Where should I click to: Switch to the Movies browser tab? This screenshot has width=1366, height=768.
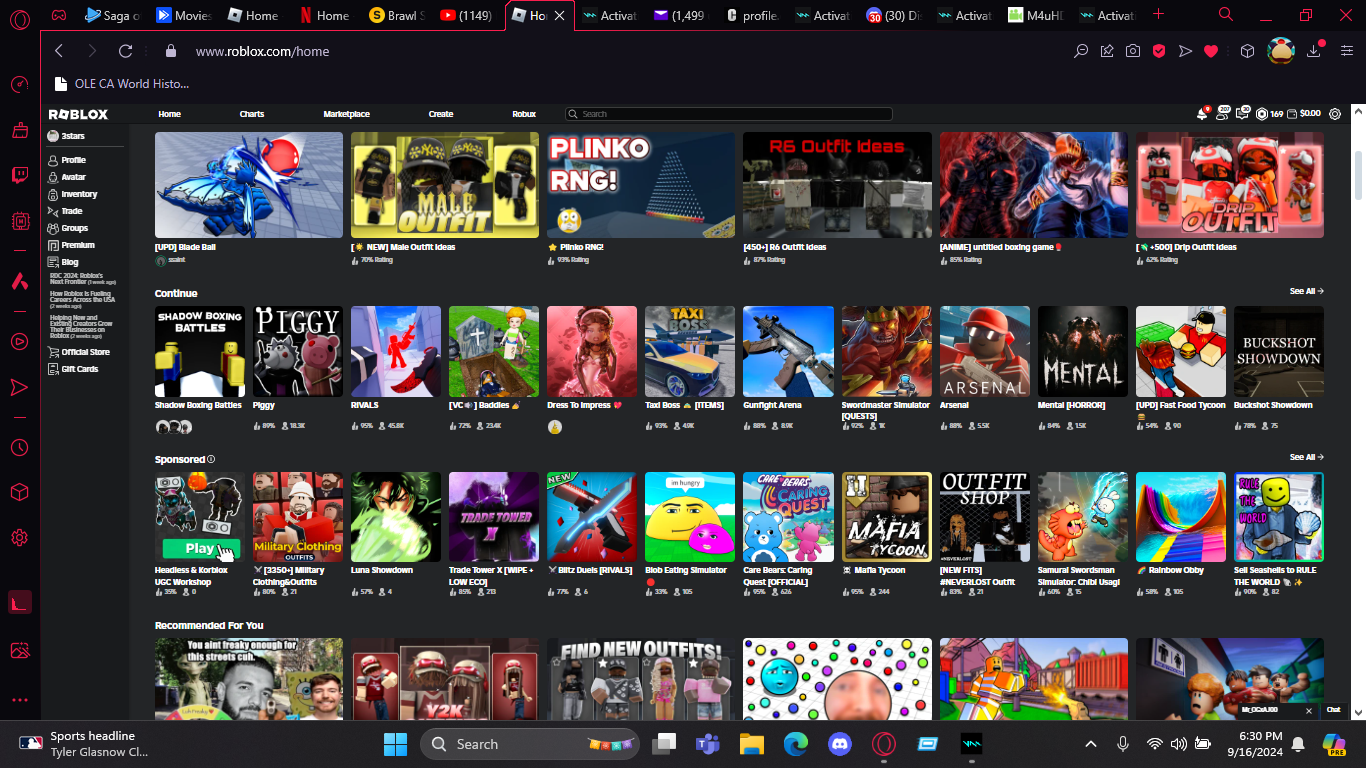(x=184, y=15)
